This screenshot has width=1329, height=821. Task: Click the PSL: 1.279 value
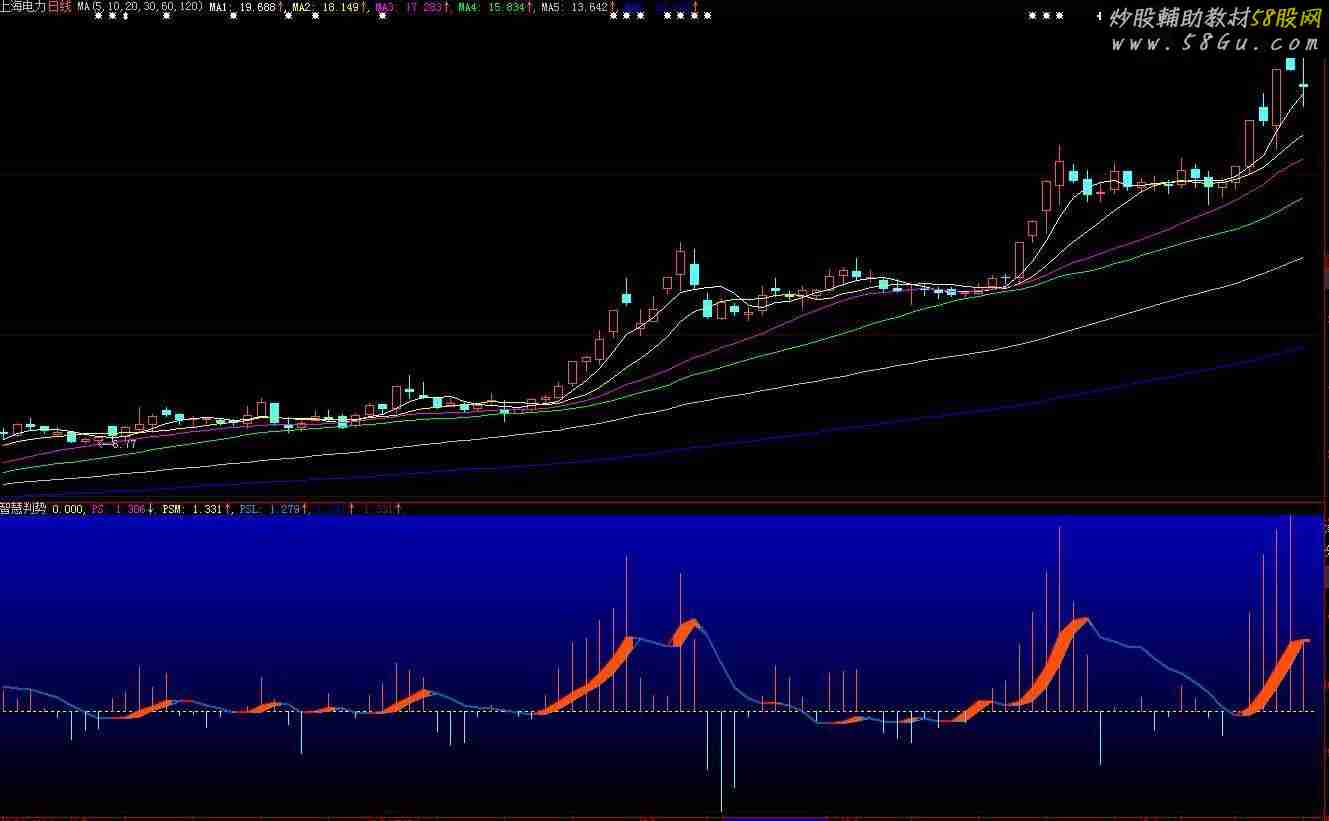pos(270,509)
